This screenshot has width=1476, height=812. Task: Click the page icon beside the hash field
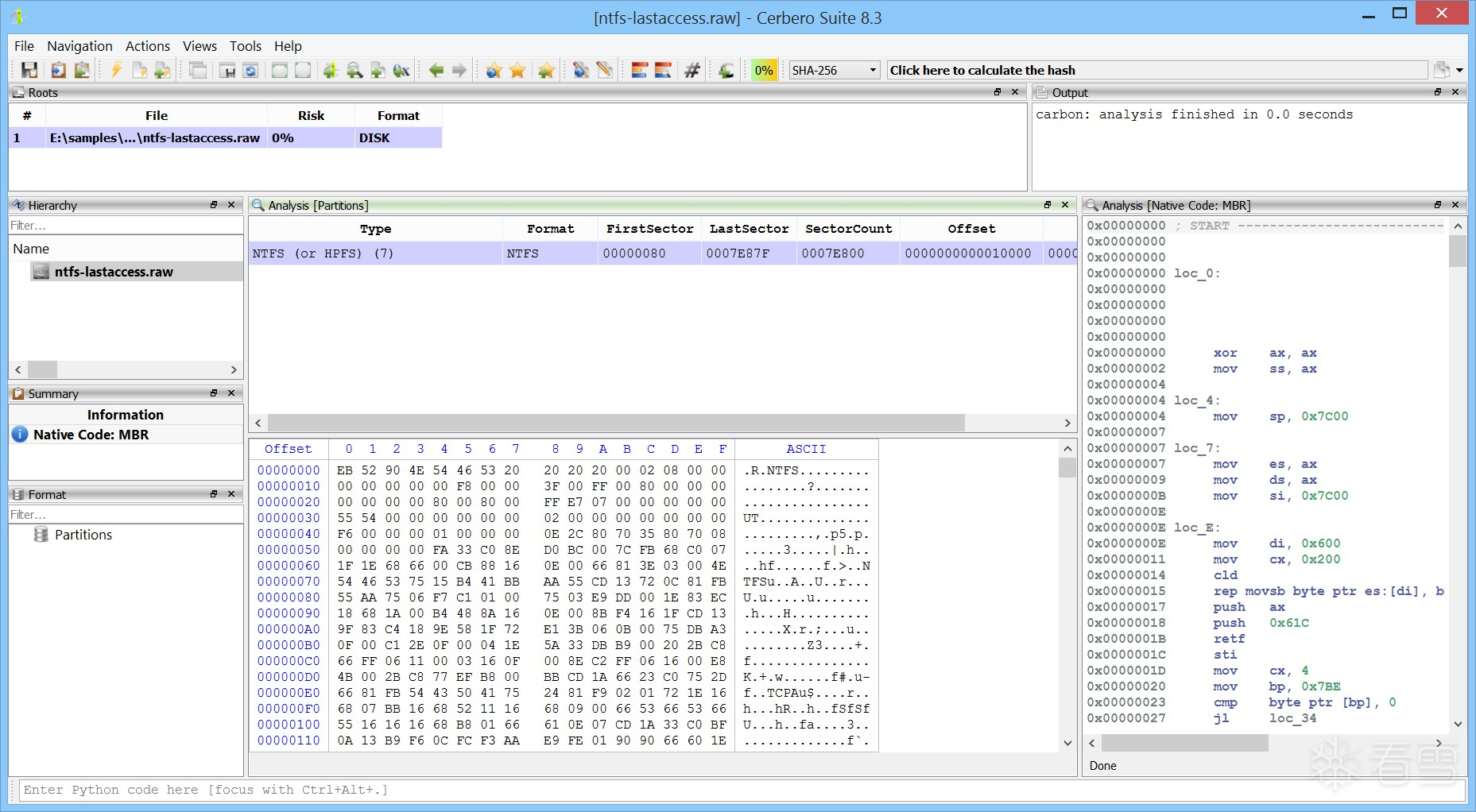pos(1441,70)
